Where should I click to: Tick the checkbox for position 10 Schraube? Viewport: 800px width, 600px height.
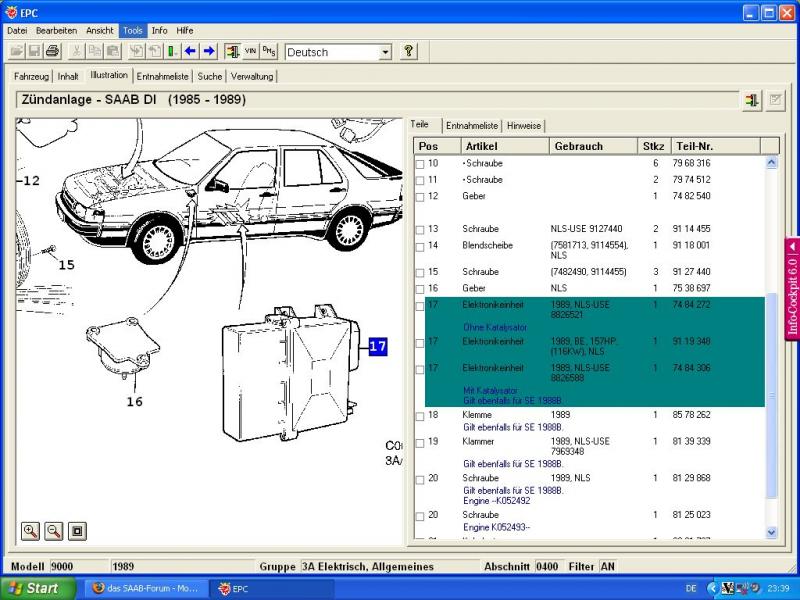420,164
